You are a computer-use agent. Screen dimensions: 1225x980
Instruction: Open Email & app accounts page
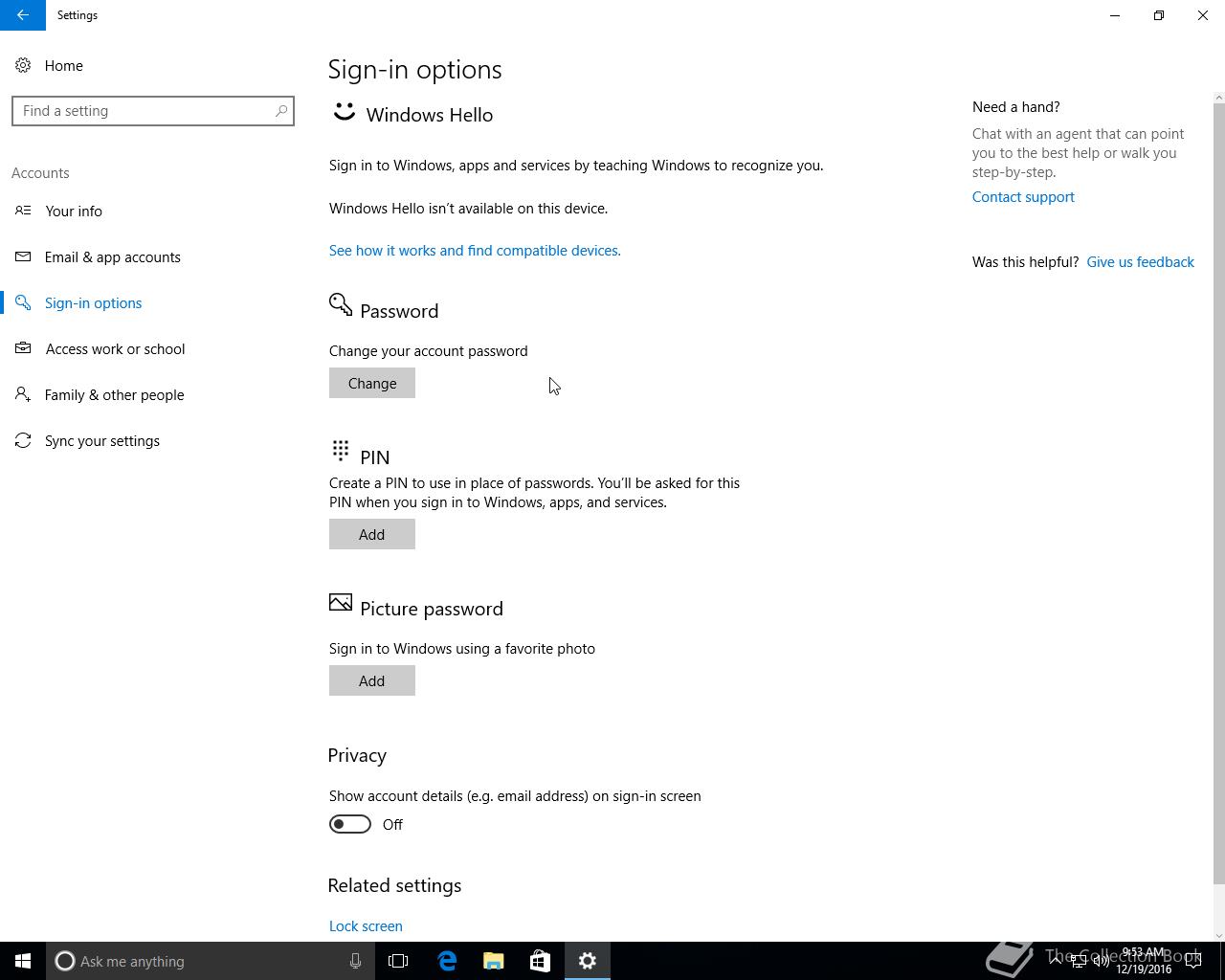point(113,256)
